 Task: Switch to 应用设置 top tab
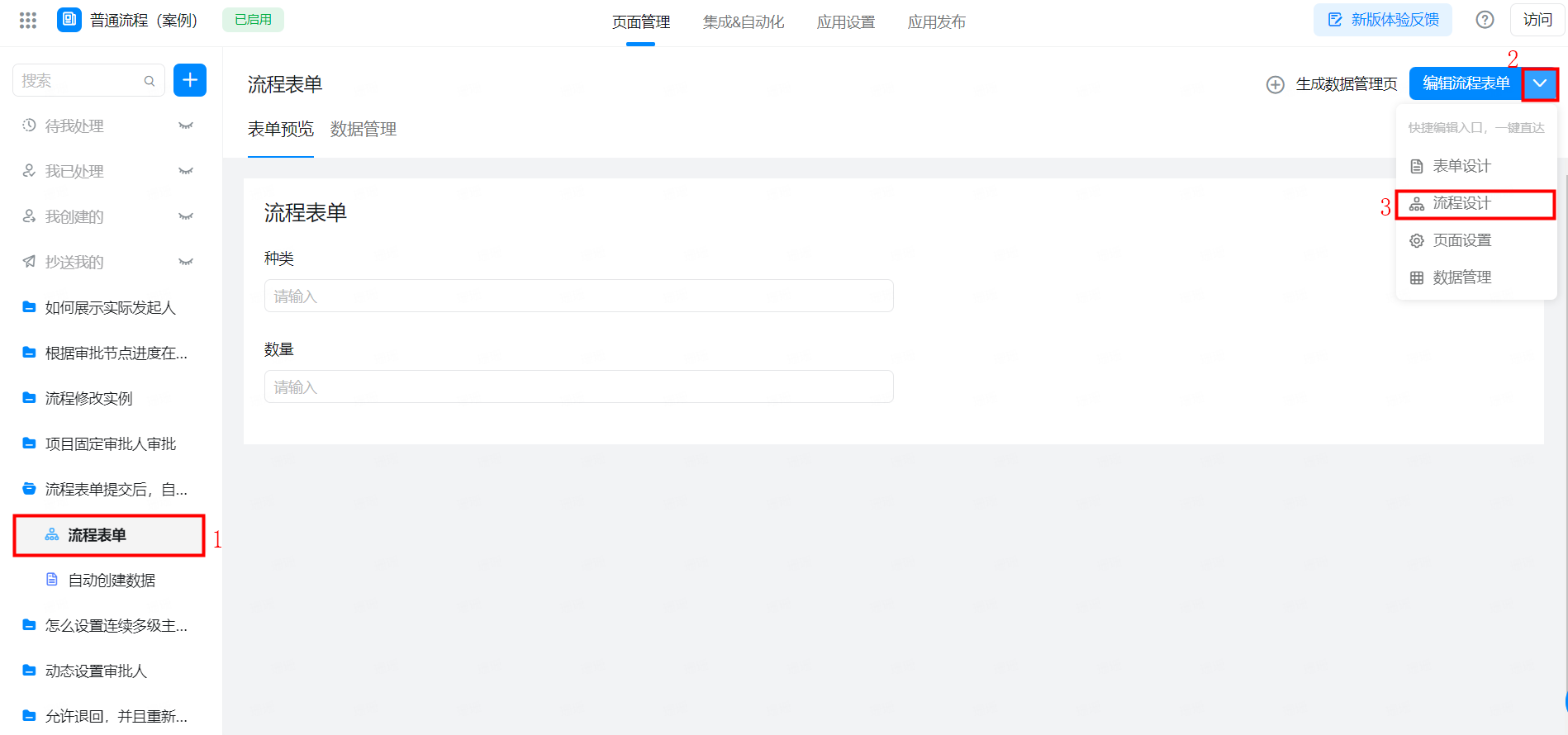pos(846,21)
